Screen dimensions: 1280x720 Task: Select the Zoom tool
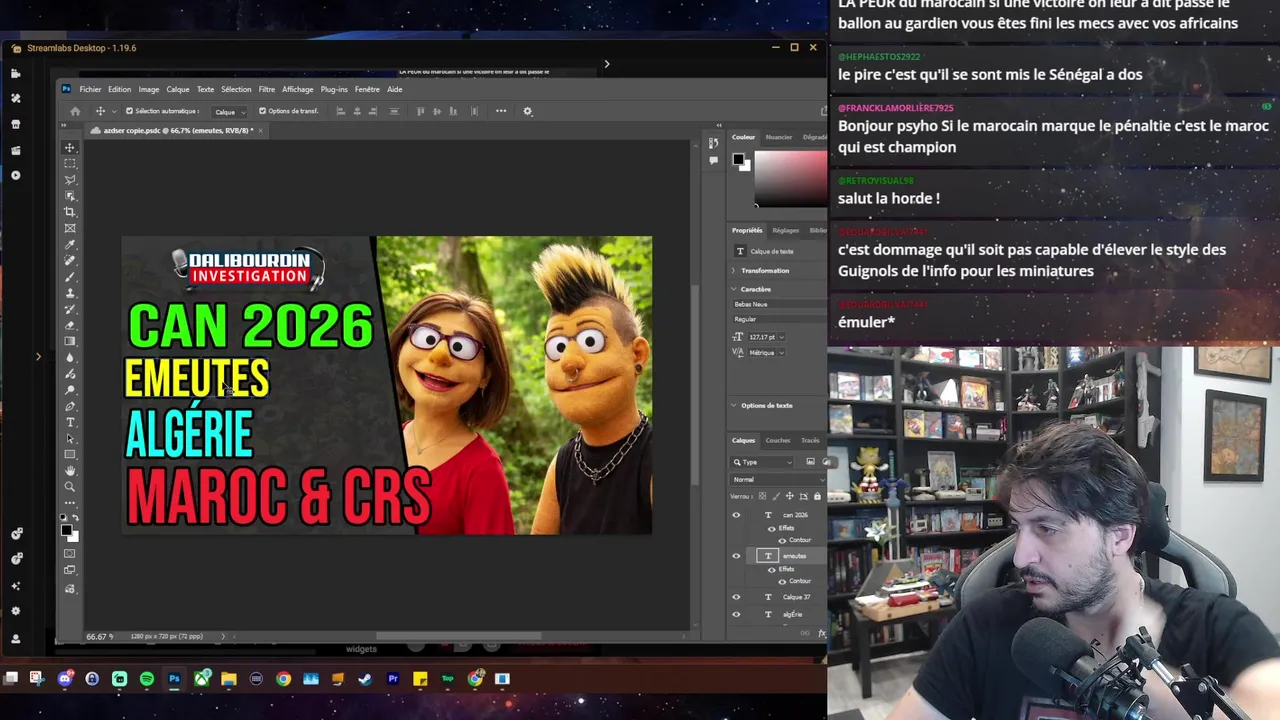(x=70, y=487)
